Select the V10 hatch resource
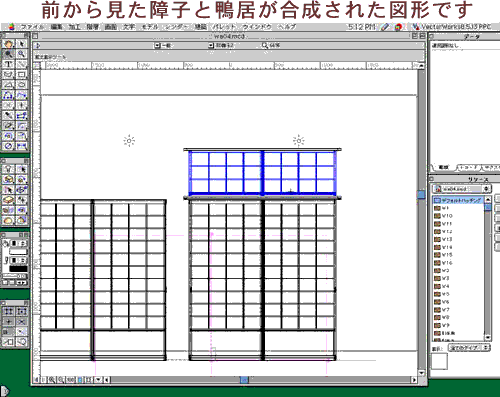Image resolution: width=500 pixels, height=397 pixels. click(447, 216)
